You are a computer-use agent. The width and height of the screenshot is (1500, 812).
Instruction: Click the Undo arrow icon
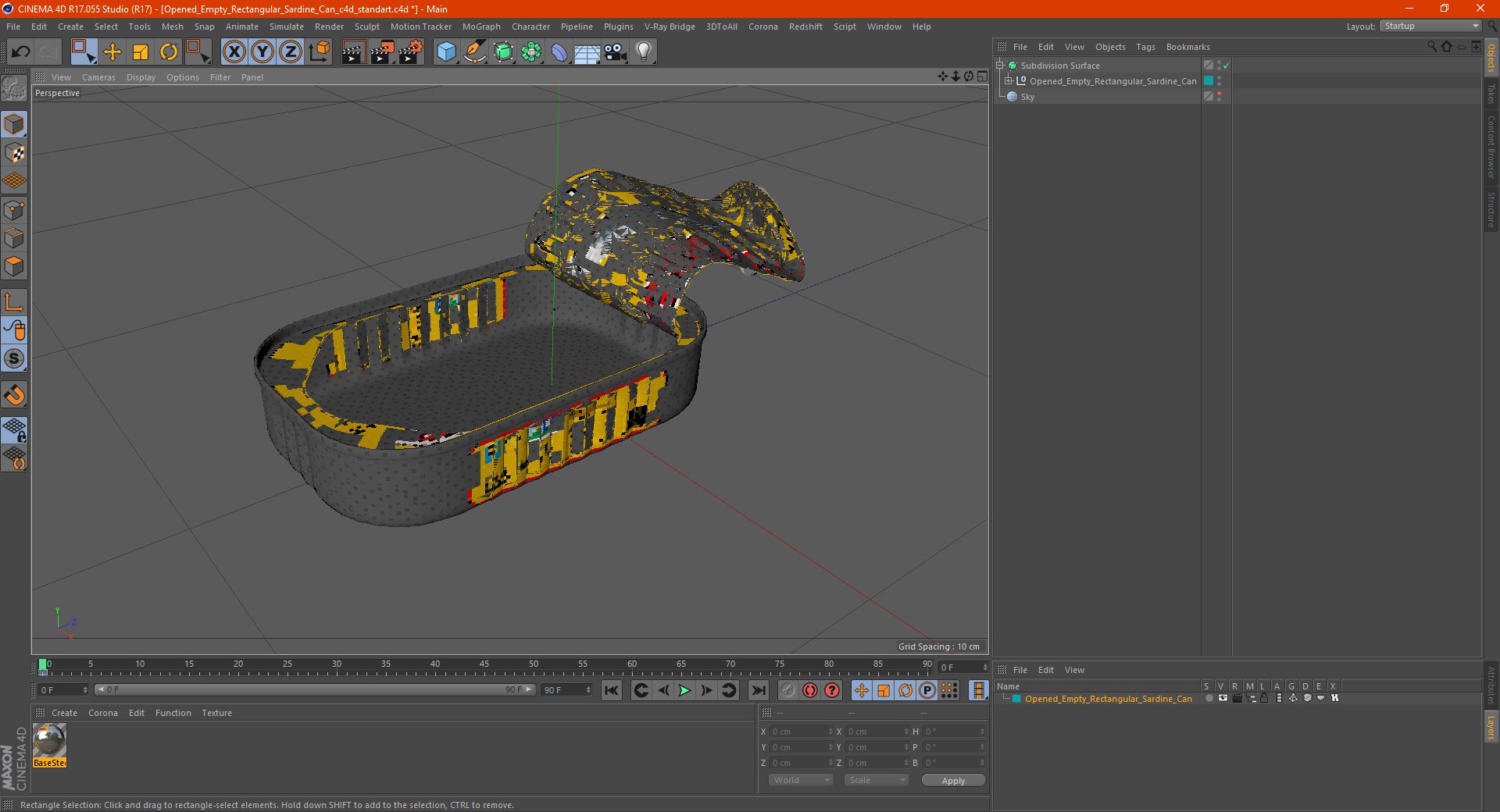click(21, 52)
